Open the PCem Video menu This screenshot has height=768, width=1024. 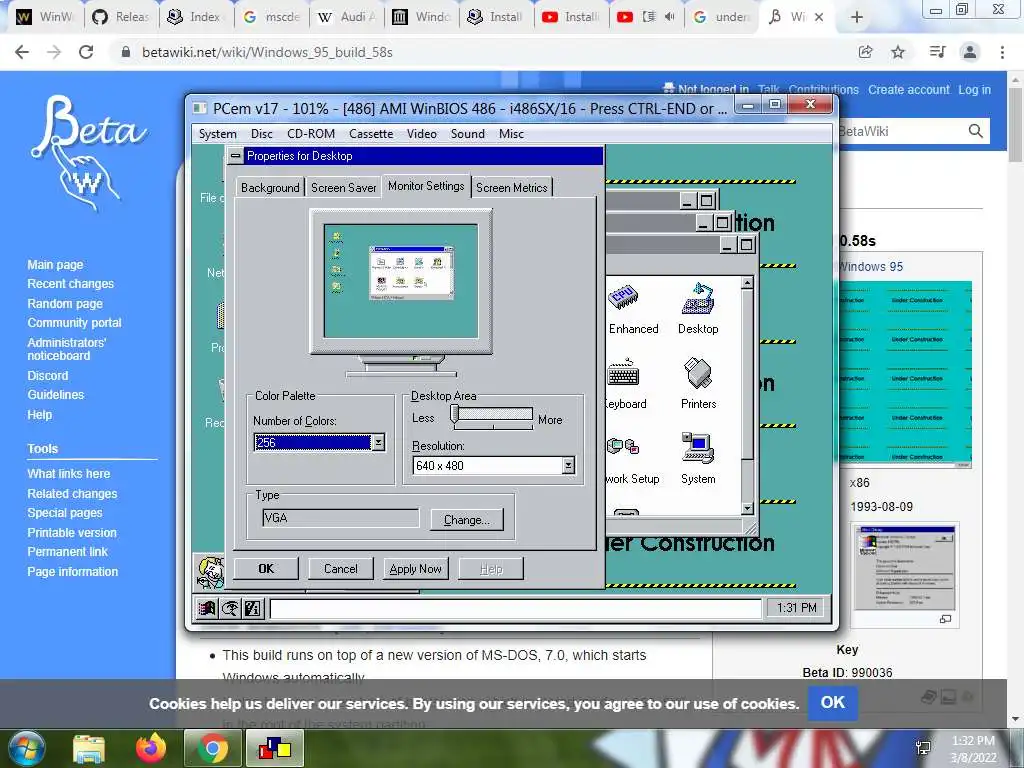(422, 134)
